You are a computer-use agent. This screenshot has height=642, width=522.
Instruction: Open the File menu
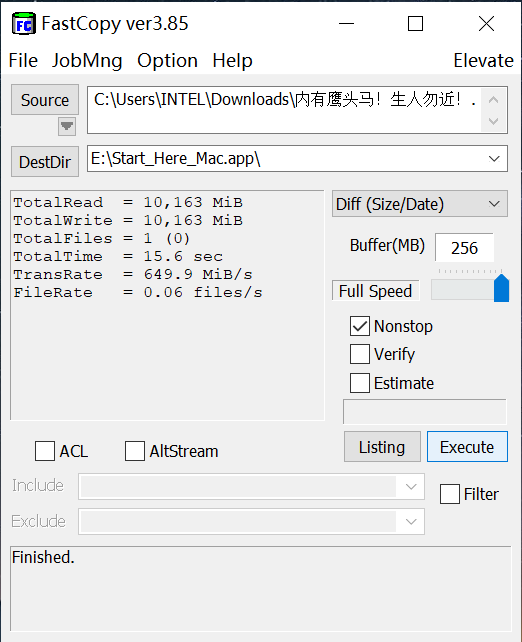[23, 61]
